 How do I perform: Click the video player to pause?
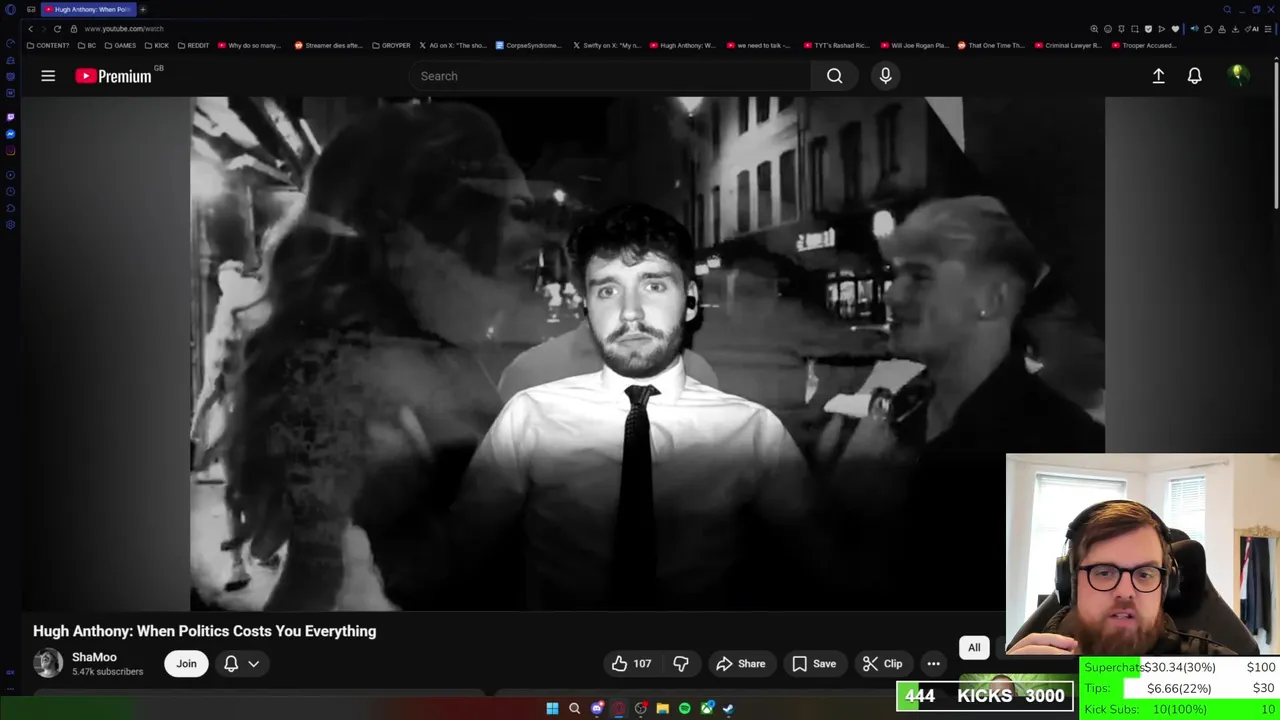[648, 353]
